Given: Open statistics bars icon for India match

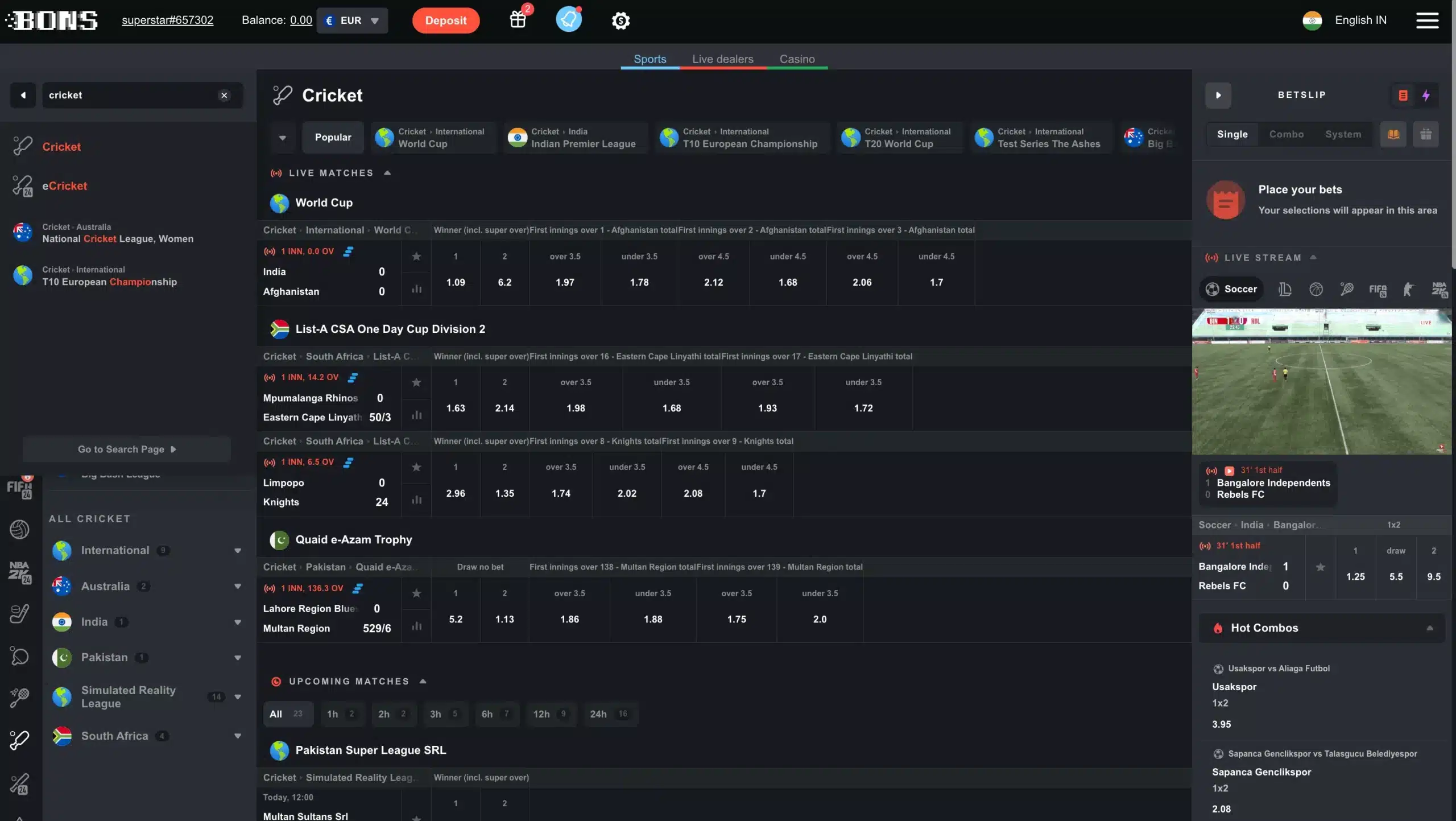Looking at the screenshot, I should pyautogui.click(x=416, y=289).
